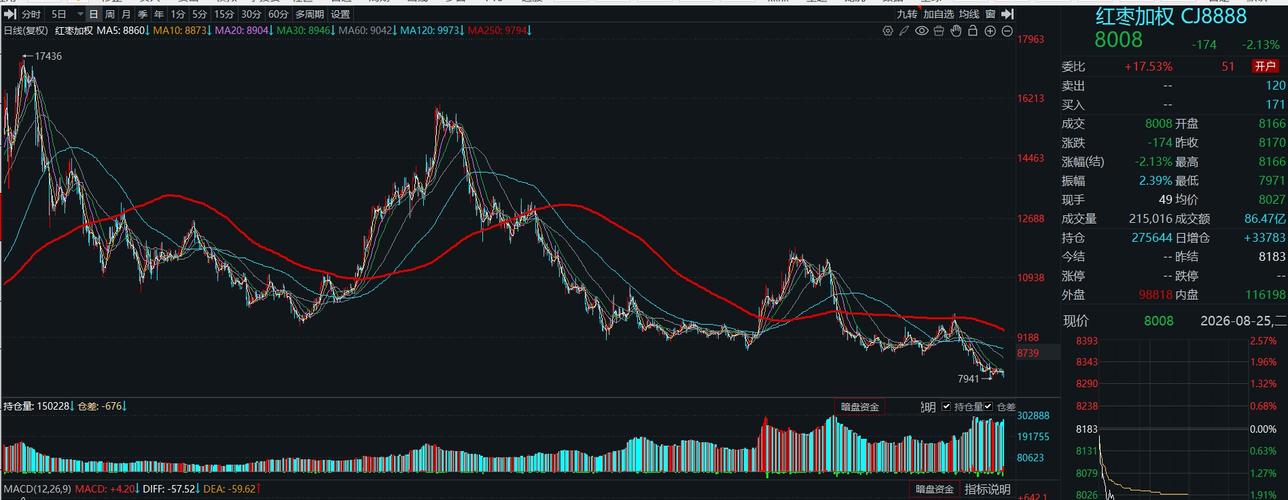Image resolution: width=1288 pixels, height=500 pixels.
Task: Switch to the 1分 minute chart
Action: (x=178, y=14)
